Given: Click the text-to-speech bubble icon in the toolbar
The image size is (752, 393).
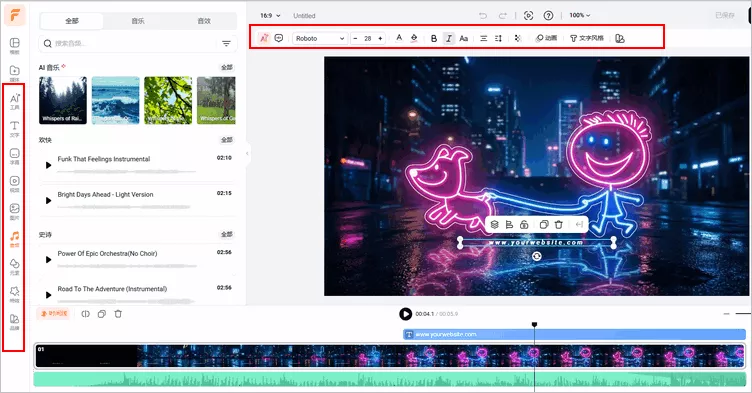Looking at the screenshot, I should [279, 38].
